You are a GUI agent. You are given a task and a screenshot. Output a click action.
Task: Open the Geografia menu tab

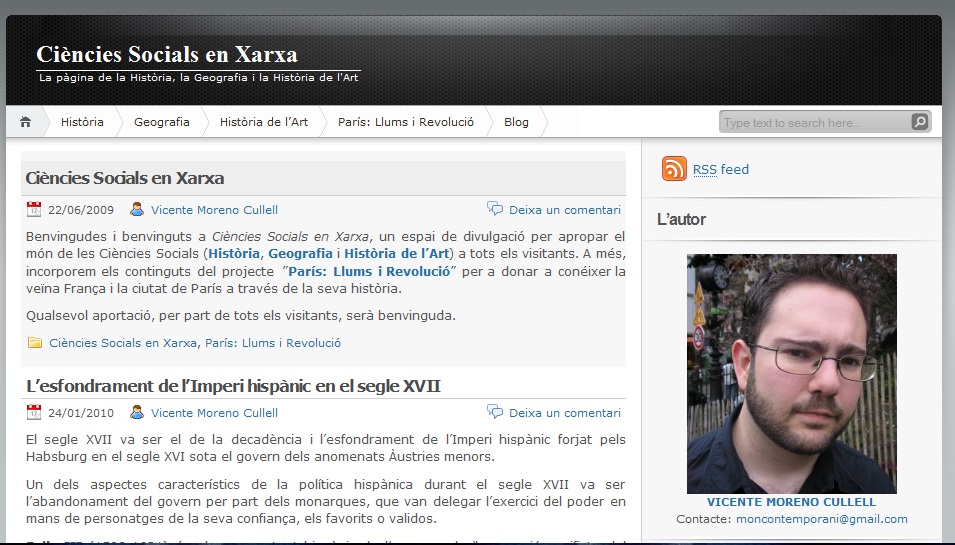161,122
